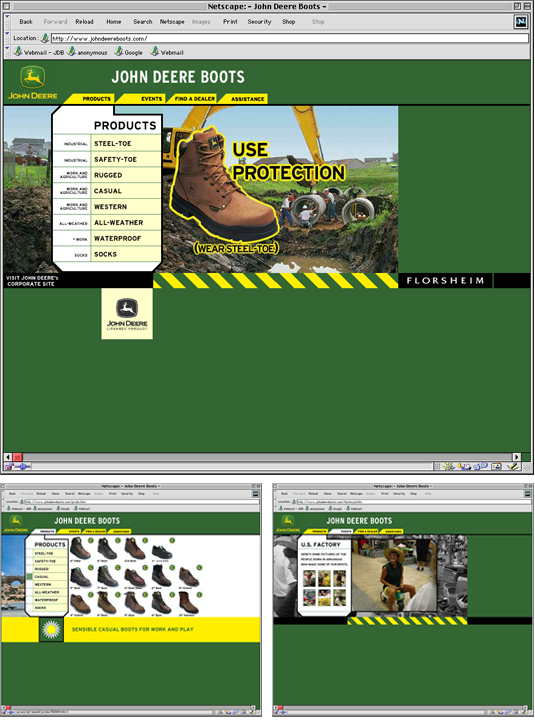Click the online connection plug icon in status bar

[23, 467]
